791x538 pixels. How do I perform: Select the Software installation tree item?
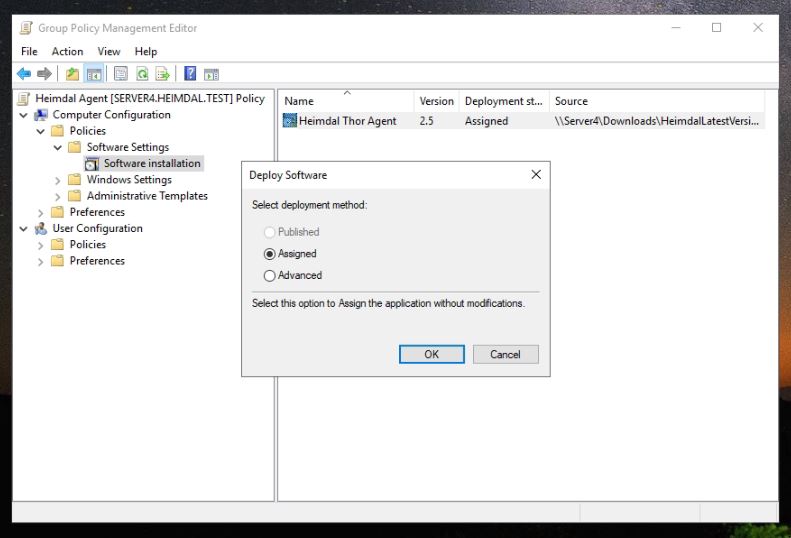pyautogui.click(x=152, y=164)
